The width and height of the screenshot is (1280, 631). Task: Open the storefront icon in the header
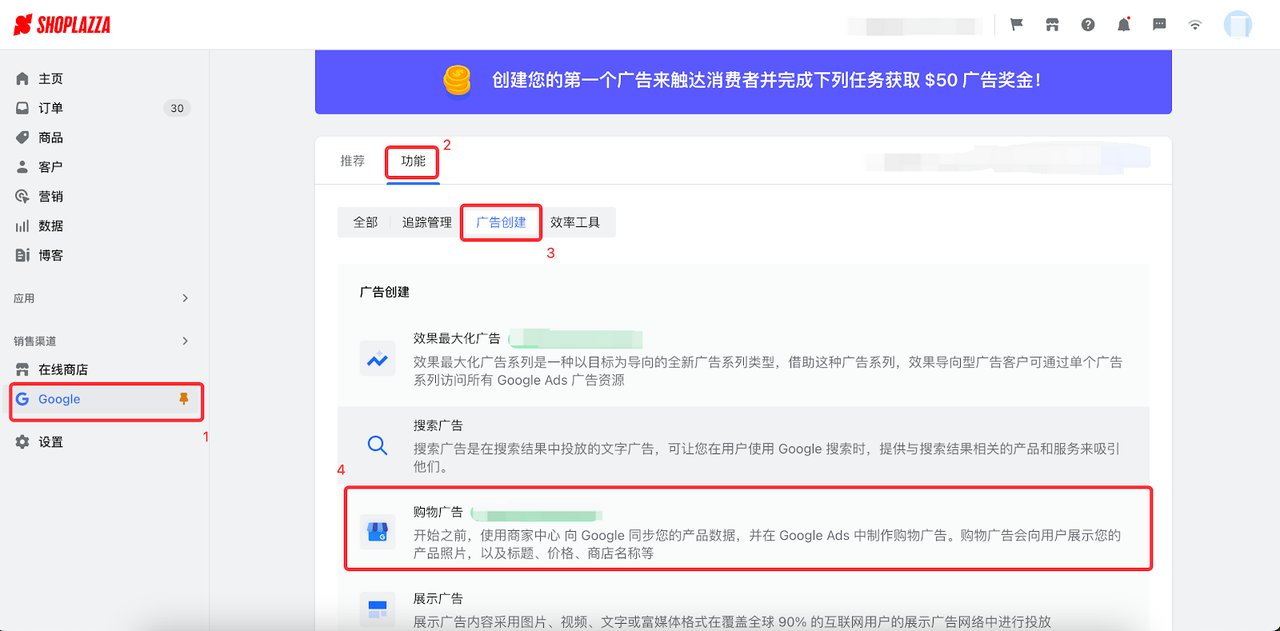click(1052, 23)
